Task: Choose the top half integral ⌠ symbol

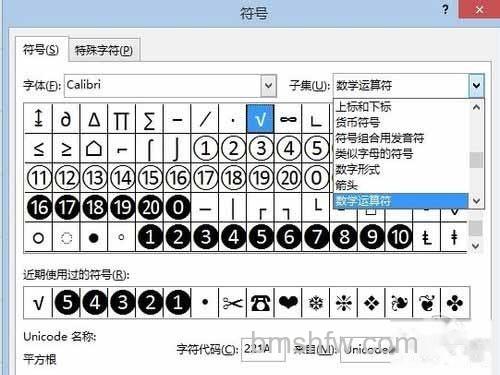Action: coord(149,148)
